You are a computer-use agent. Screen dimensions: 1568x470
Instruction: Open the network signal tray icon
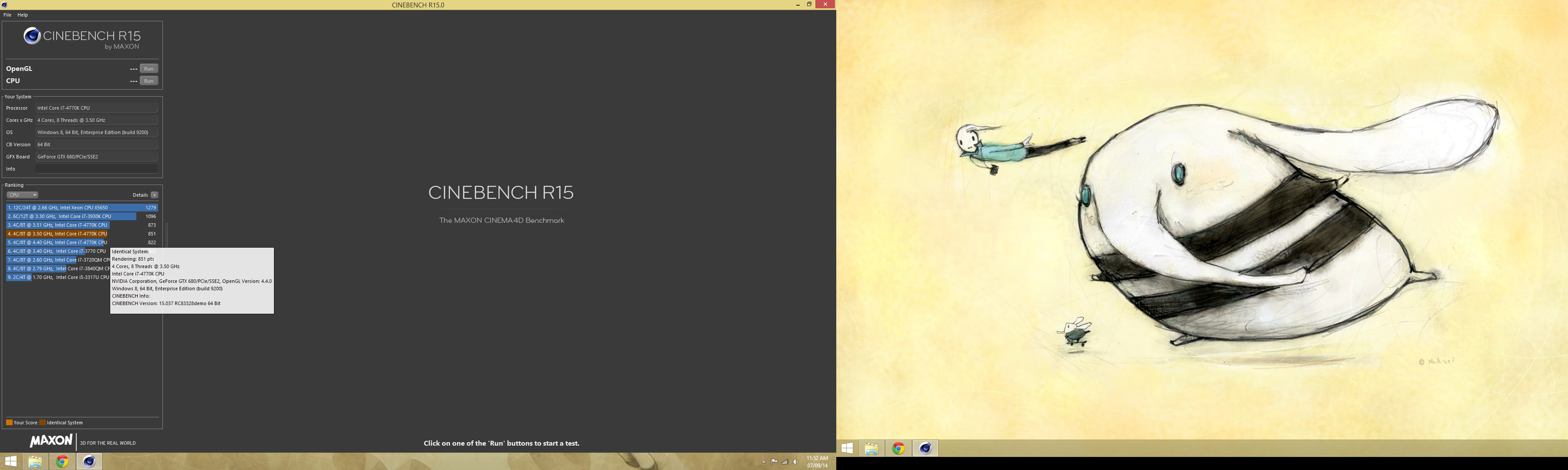785,461
